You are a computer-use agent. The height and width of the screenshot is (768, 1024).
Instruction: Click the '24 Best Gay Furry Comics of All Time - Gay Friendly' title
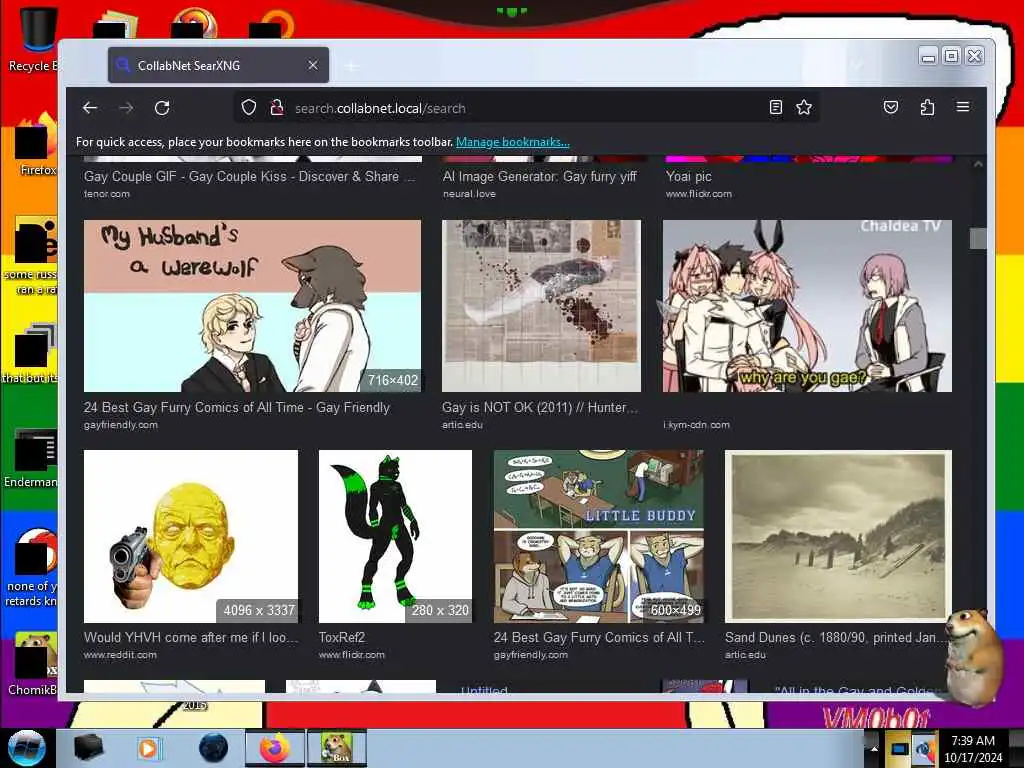tap(236, 408)
